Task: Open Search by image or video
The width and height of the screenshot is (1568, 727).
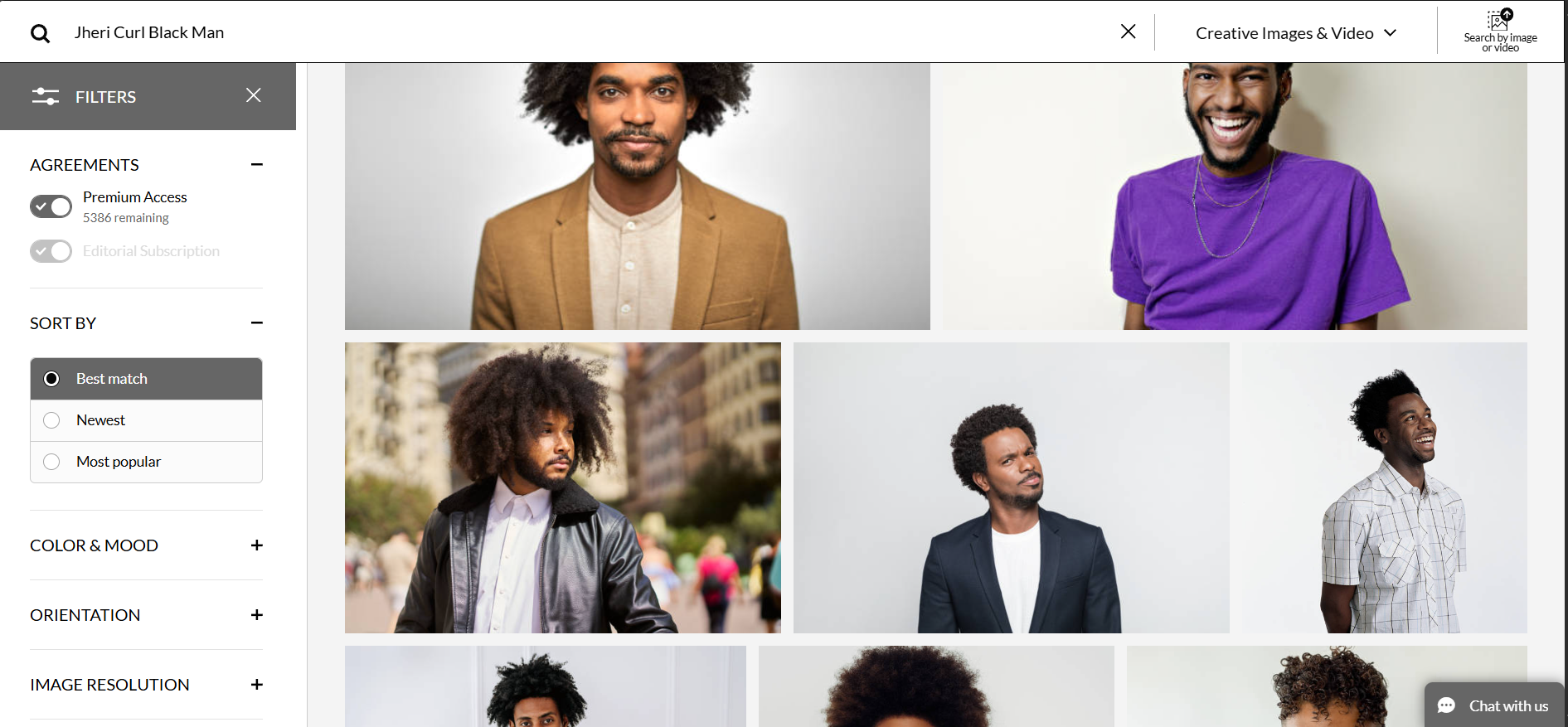Action: point(1500,32)
